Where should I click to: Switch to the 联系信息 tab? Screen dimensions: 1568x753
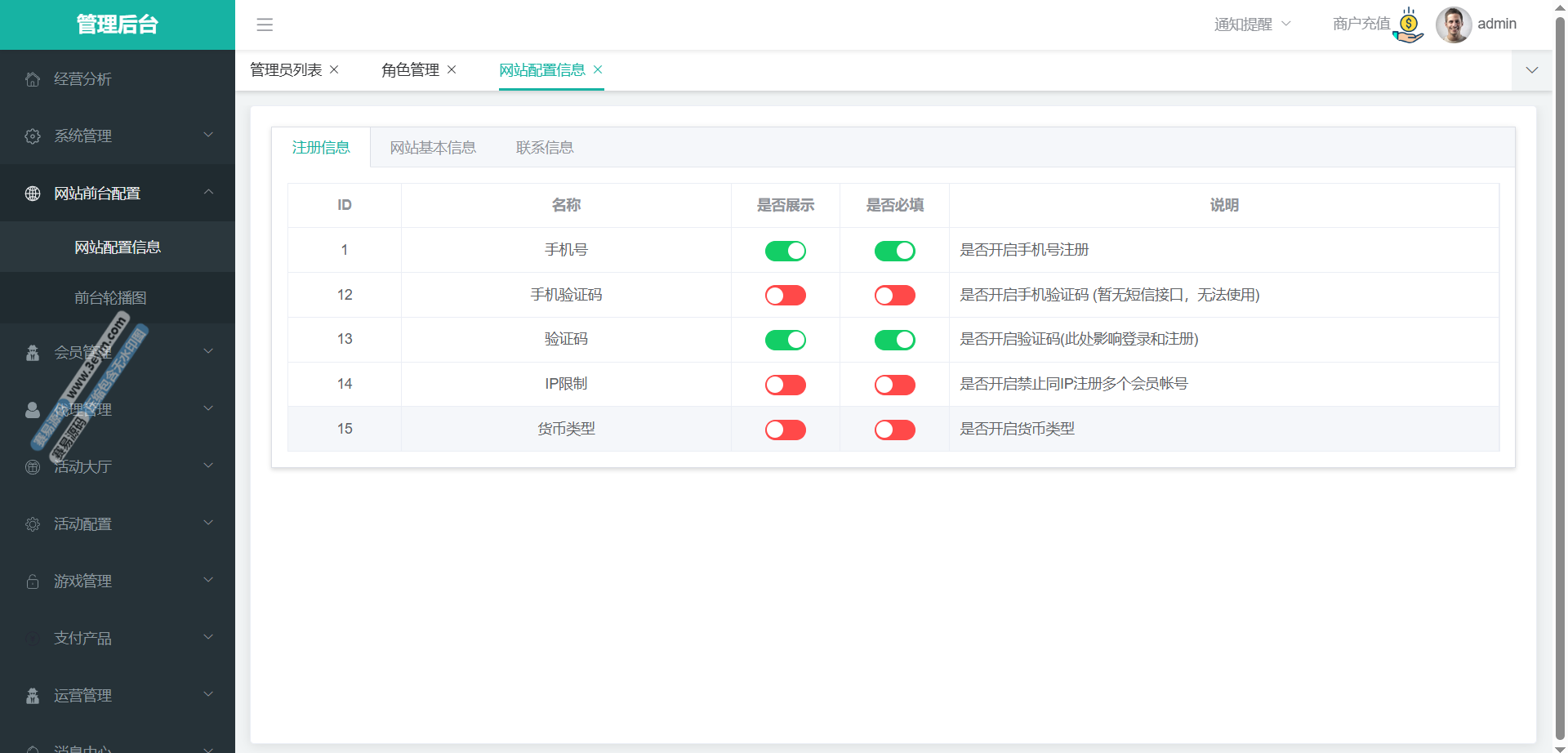[x=545, y=148]
